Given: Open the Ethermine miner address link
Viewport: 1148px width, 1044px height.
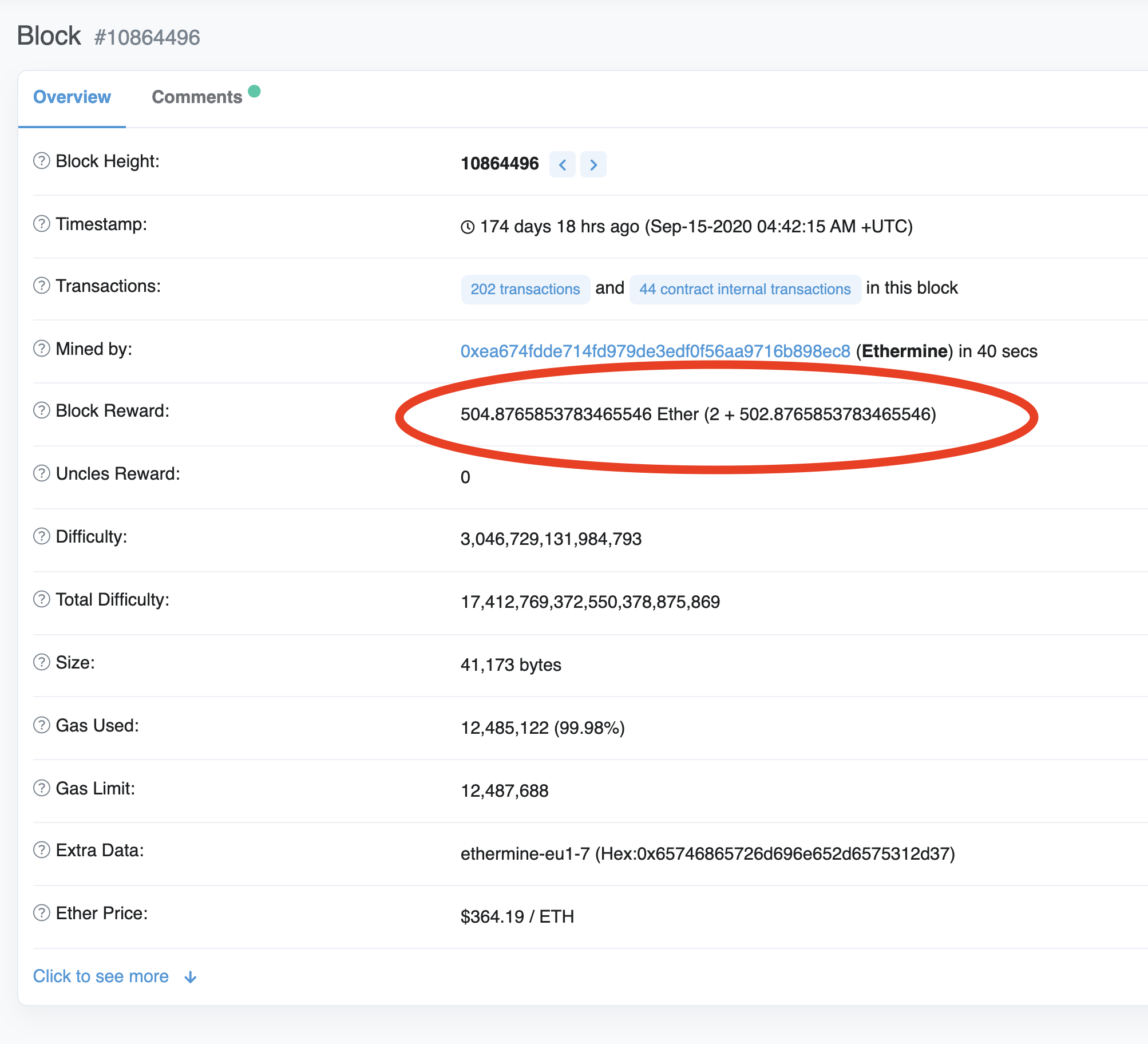Looking at the screenshot, I should pyautogui.click(x=655, y=351).
